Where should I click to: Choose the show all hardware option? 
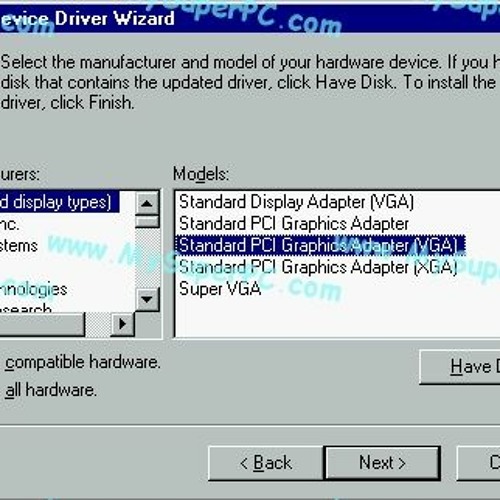pos(51,390)
